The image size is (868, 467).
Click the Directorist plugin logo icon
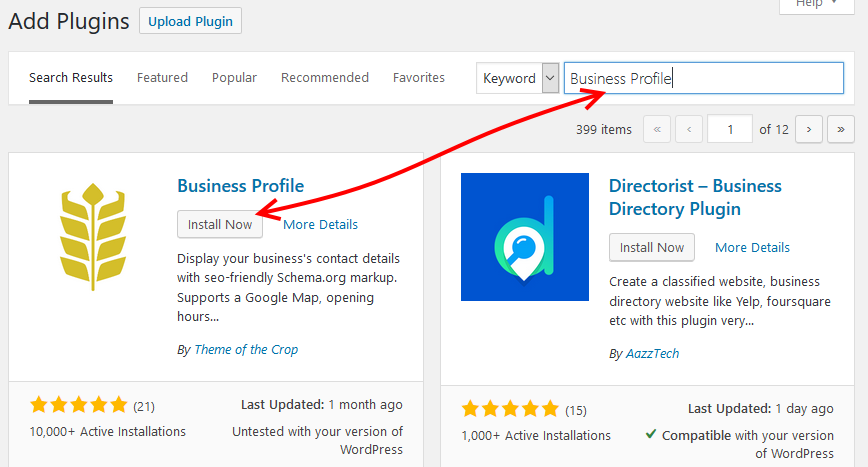point(525,237)
